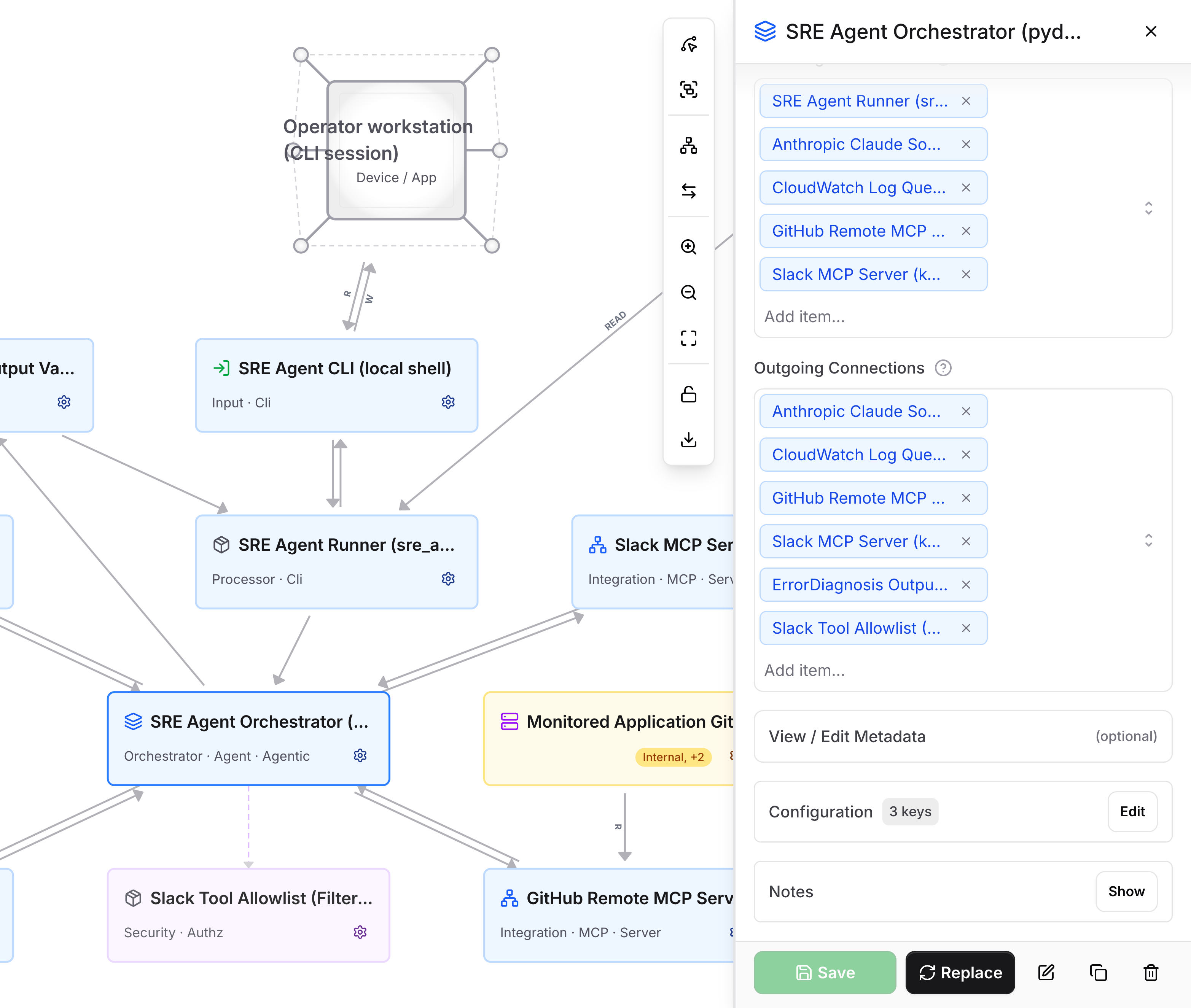Click the focus-on-selection toolbar icon

pyautogui.click(x=689, y=90)
